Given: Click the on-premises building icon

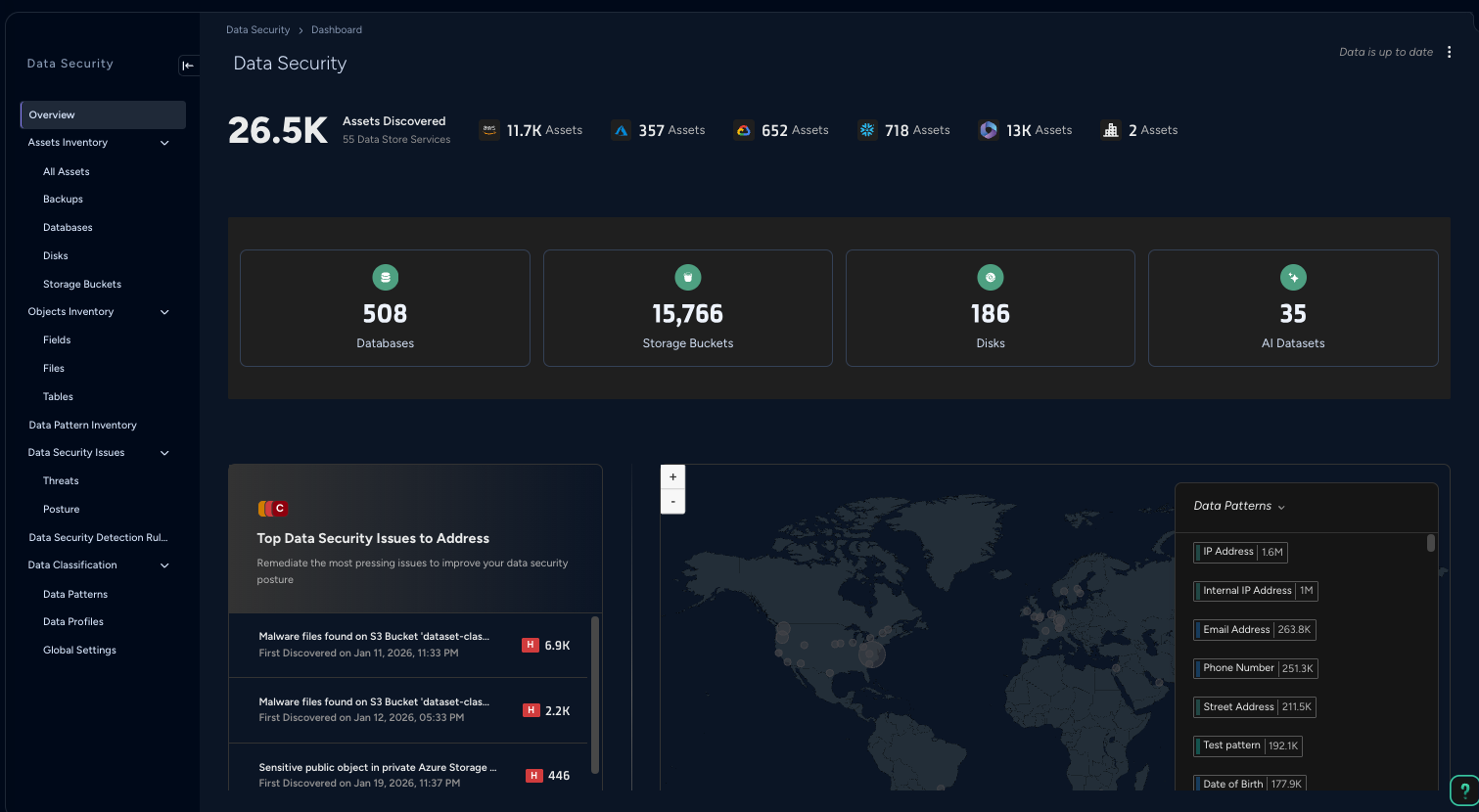Looking at the screenshot, I should (x=1110, y=130).
